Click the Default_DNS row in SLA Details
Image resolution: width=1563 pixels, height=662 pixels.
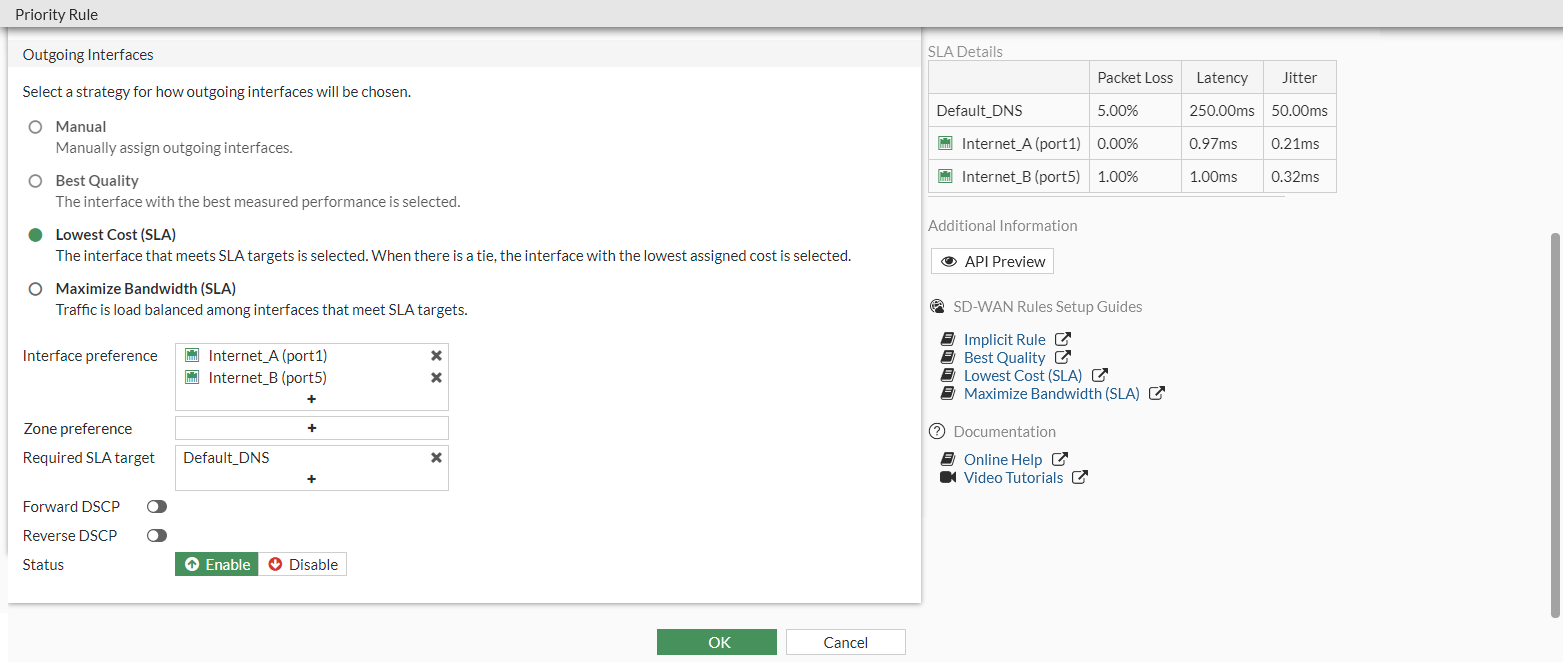click(x=1132, y=111)
